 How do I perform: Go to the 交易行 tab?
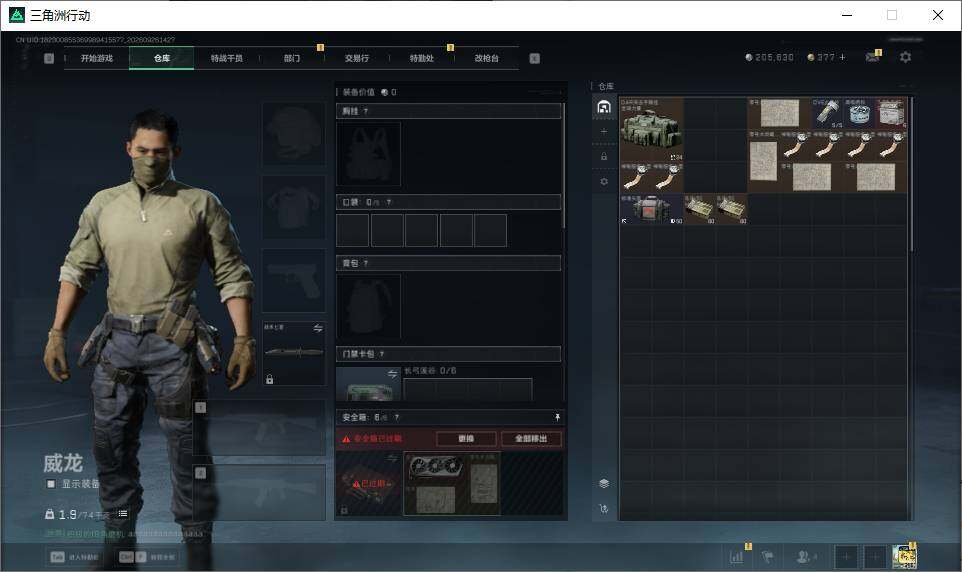tap(357, 58)
